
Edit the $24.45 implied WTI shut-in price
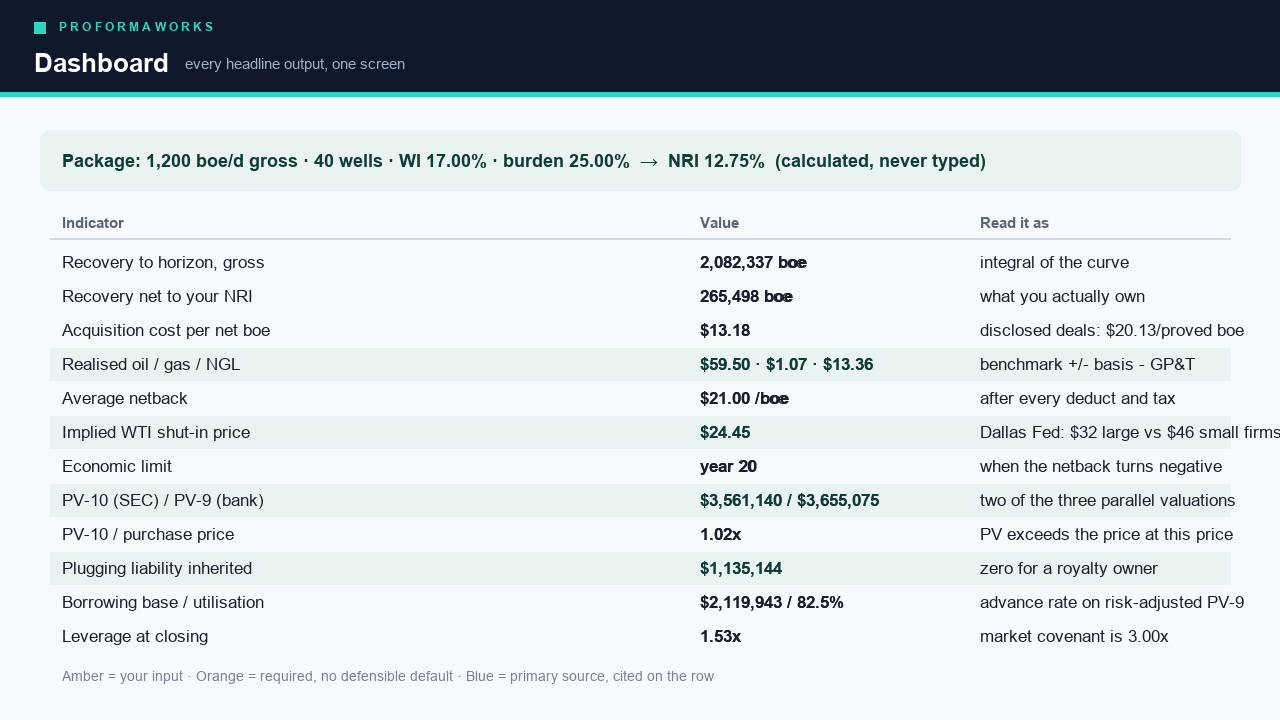pyautogui.click(x=725, y=432)
